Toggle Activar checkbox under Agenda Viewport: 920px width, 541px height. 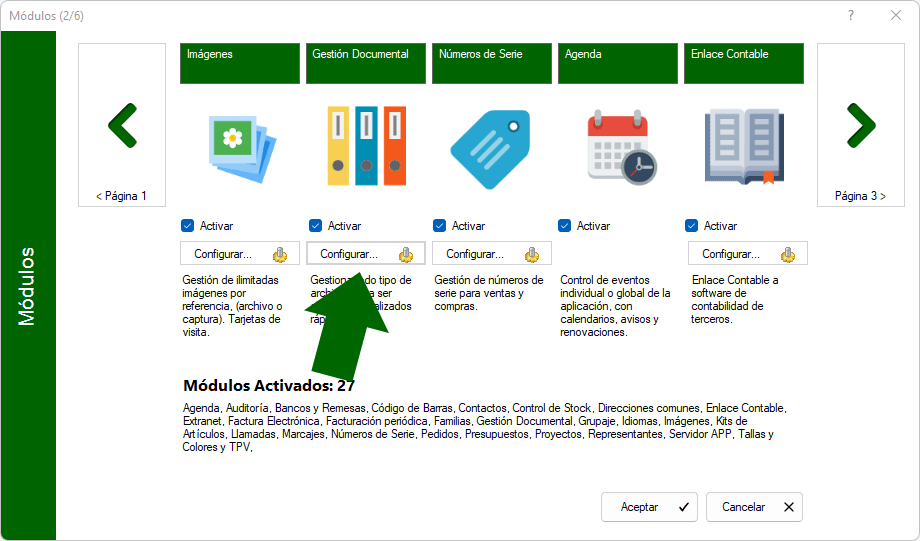565,226
